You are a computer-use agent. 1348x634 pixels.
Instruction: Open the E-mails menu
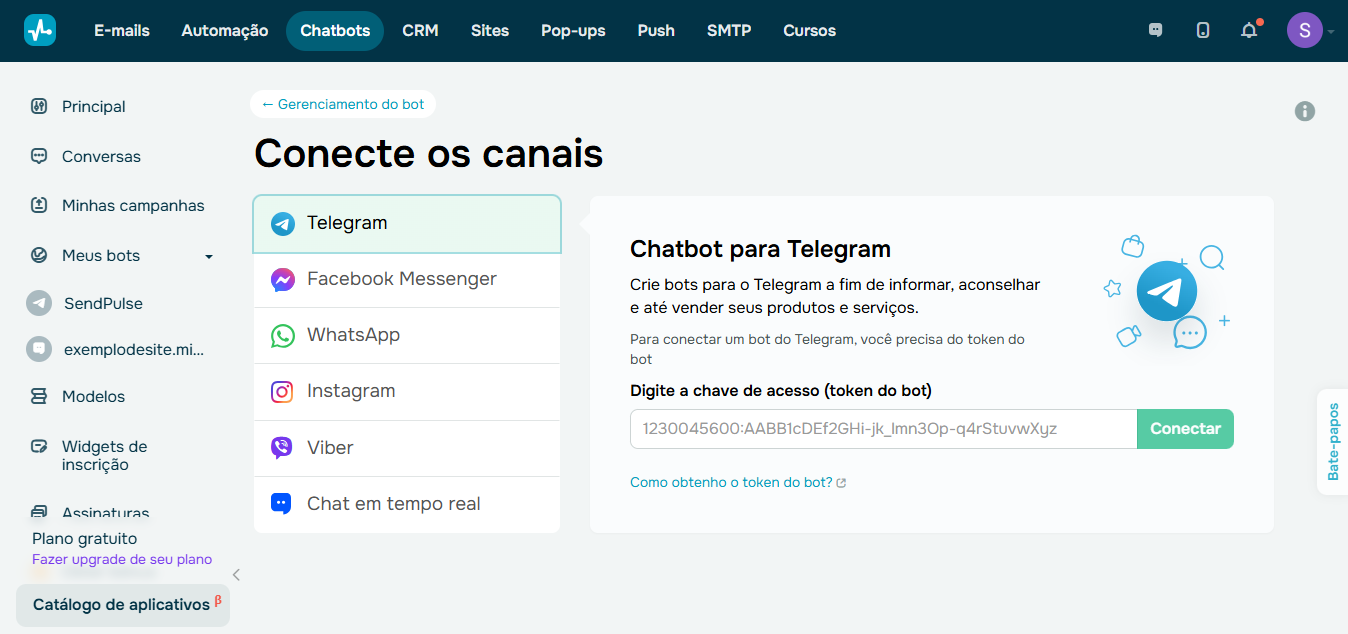122,30
